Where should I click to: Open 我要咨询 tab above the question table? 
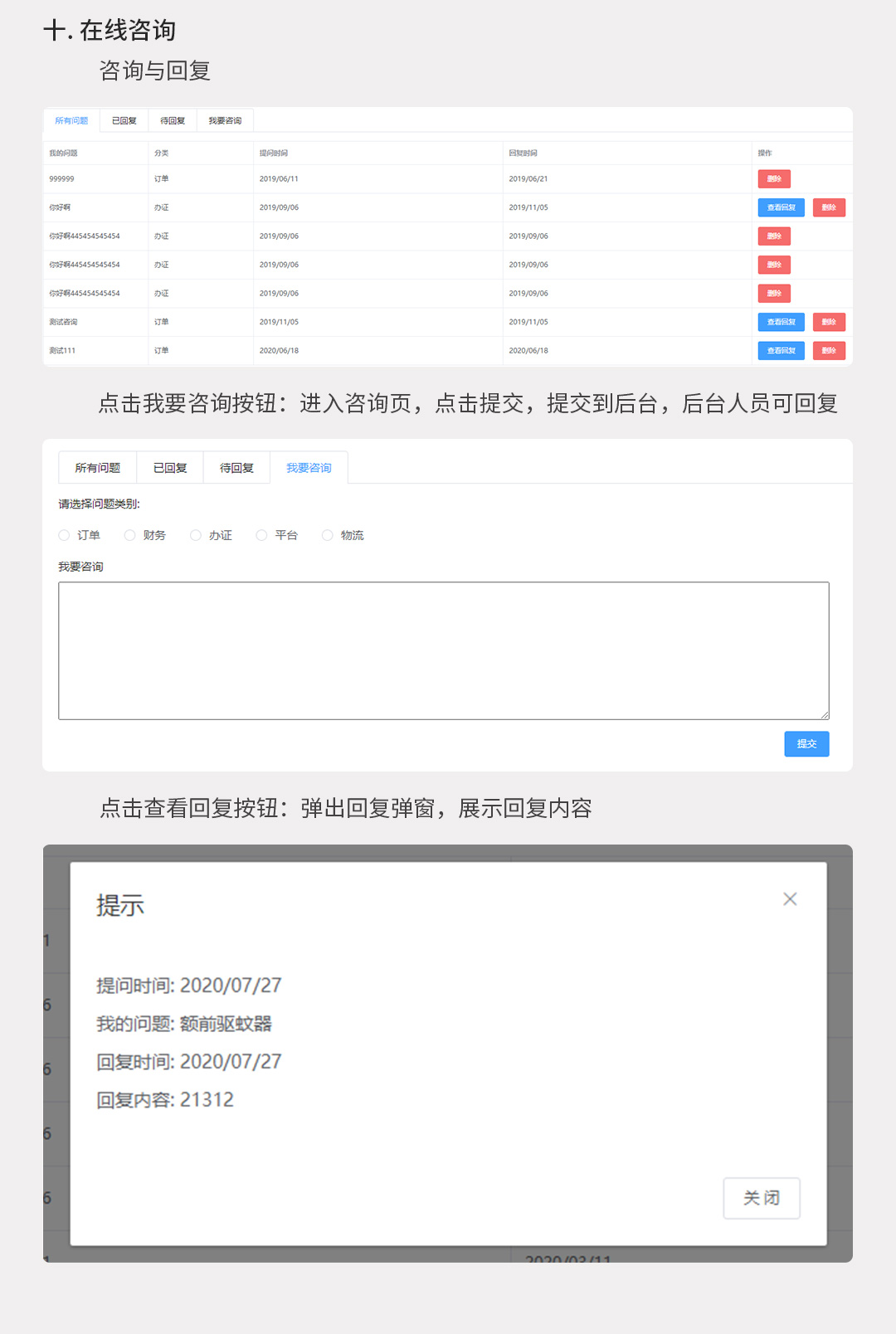coord(225,121)
